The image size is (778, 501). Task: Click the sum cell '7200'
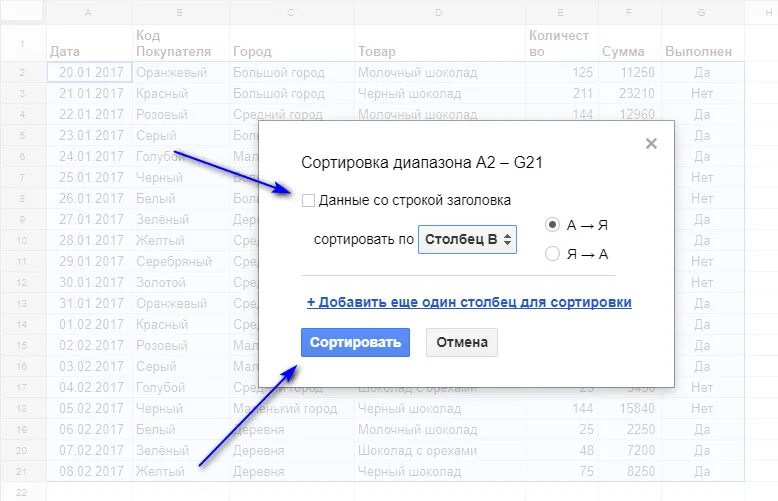630,450
